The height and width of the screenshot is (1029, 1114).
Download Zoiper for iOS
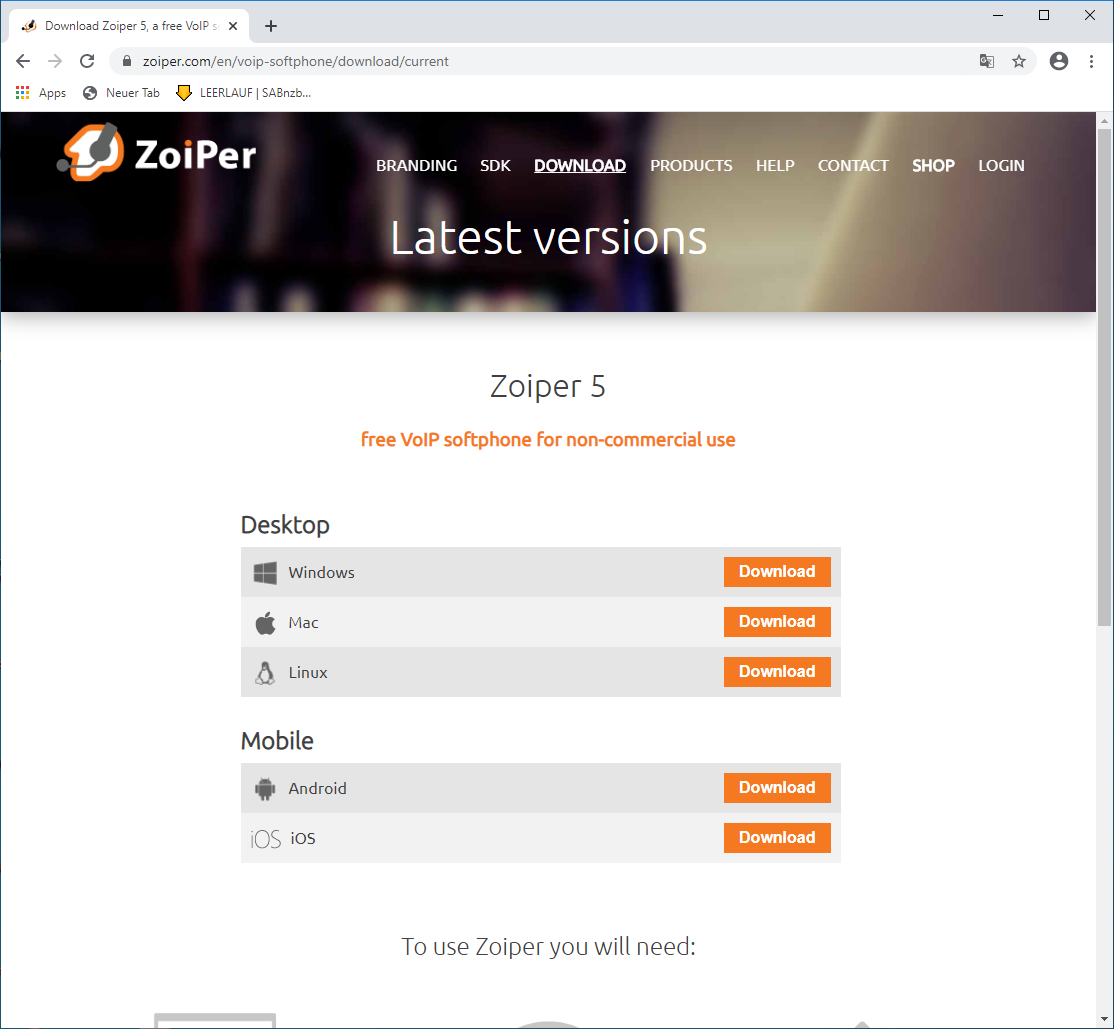click(x=777, y=838)
